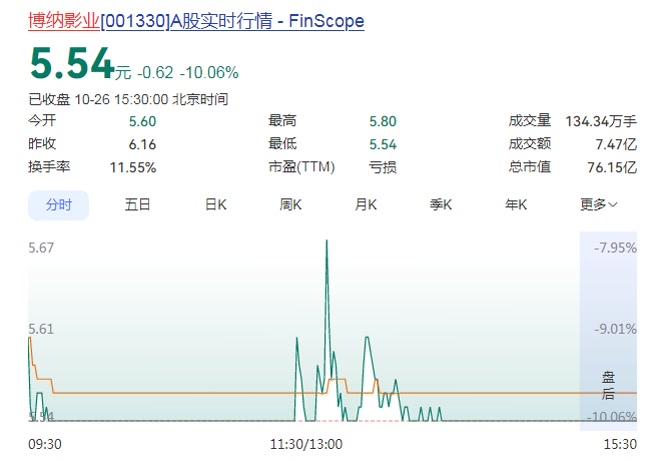The width and height of the screenshot is (665, 461).
Task: Click the 成交量 value 134.34万手
Action: click(601, 122)
